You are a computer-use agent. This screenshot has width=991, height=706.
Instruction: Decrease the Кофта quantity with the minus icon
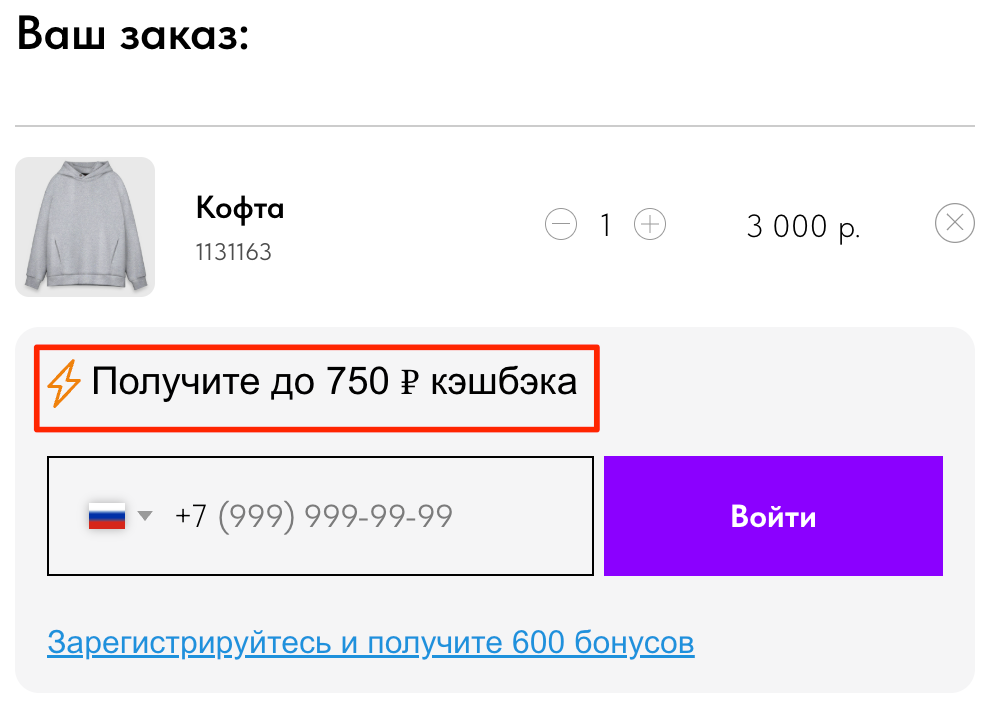(x=561, y=224)
